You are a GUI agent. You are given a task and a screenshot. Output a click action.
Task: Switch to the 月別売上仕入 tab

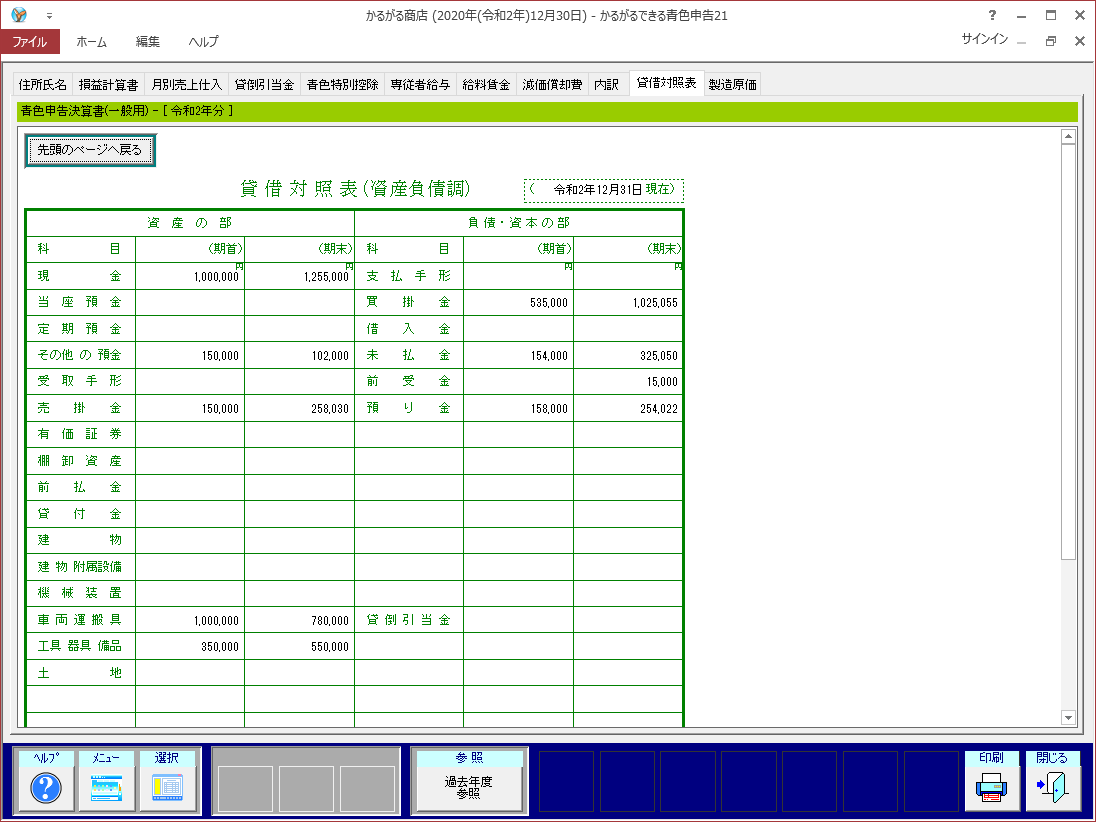click(x=187, y=85)
